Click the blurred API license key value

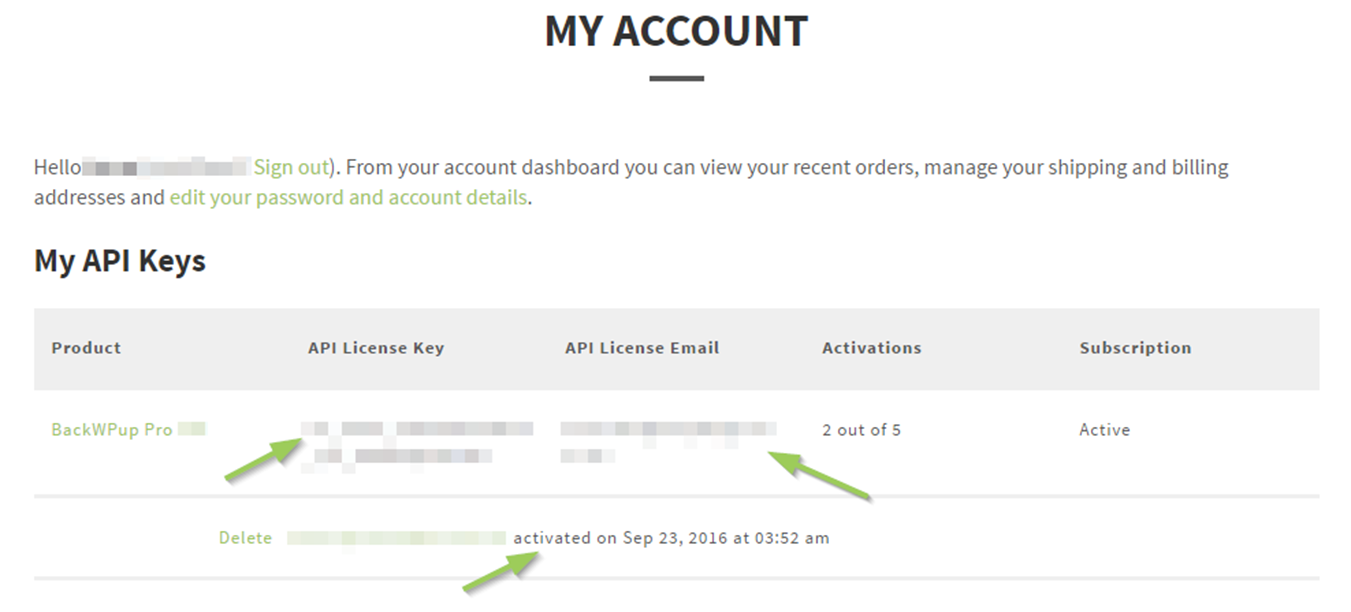click(417, 442)
